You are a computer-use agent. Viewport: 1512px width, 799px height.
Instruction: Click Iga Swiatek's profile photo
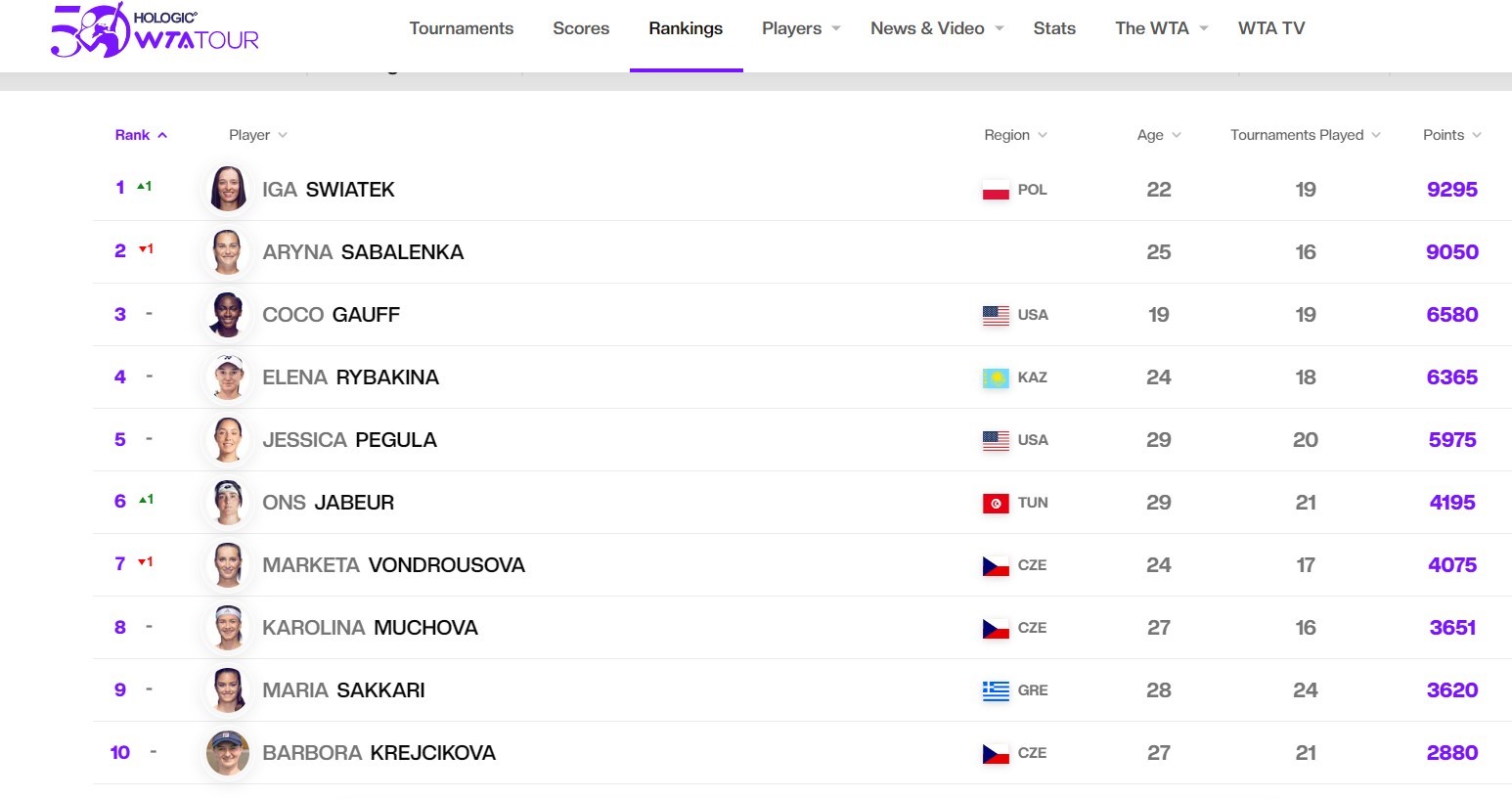pos(228,189)
